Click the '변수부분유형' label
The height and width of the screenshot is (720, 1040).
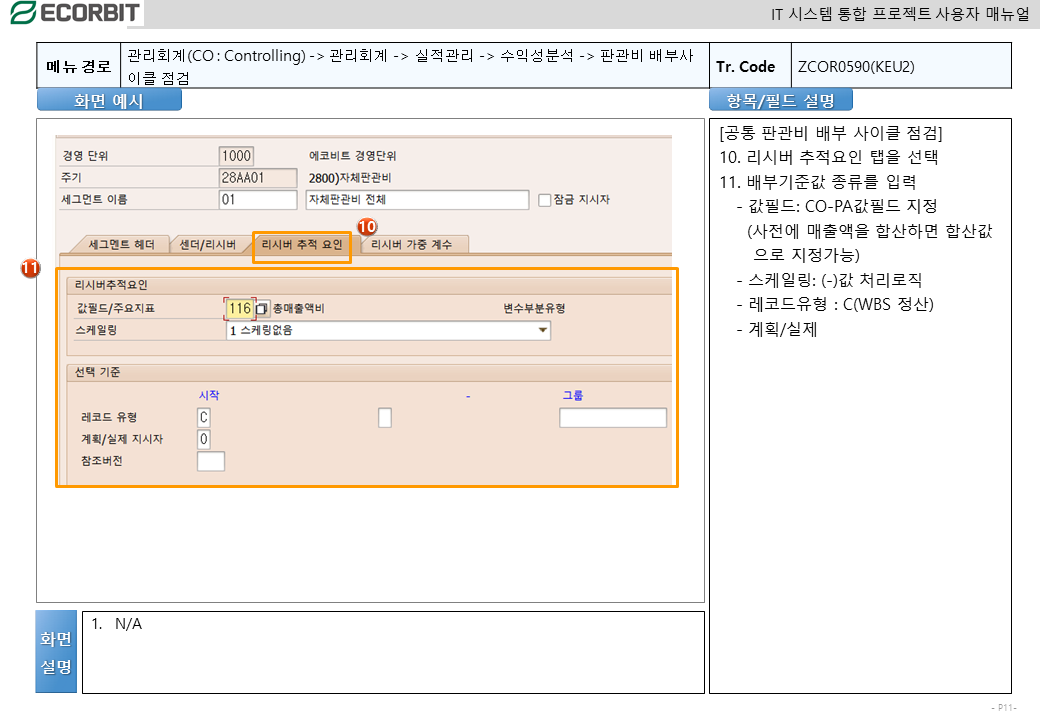(x=534, y=308)
